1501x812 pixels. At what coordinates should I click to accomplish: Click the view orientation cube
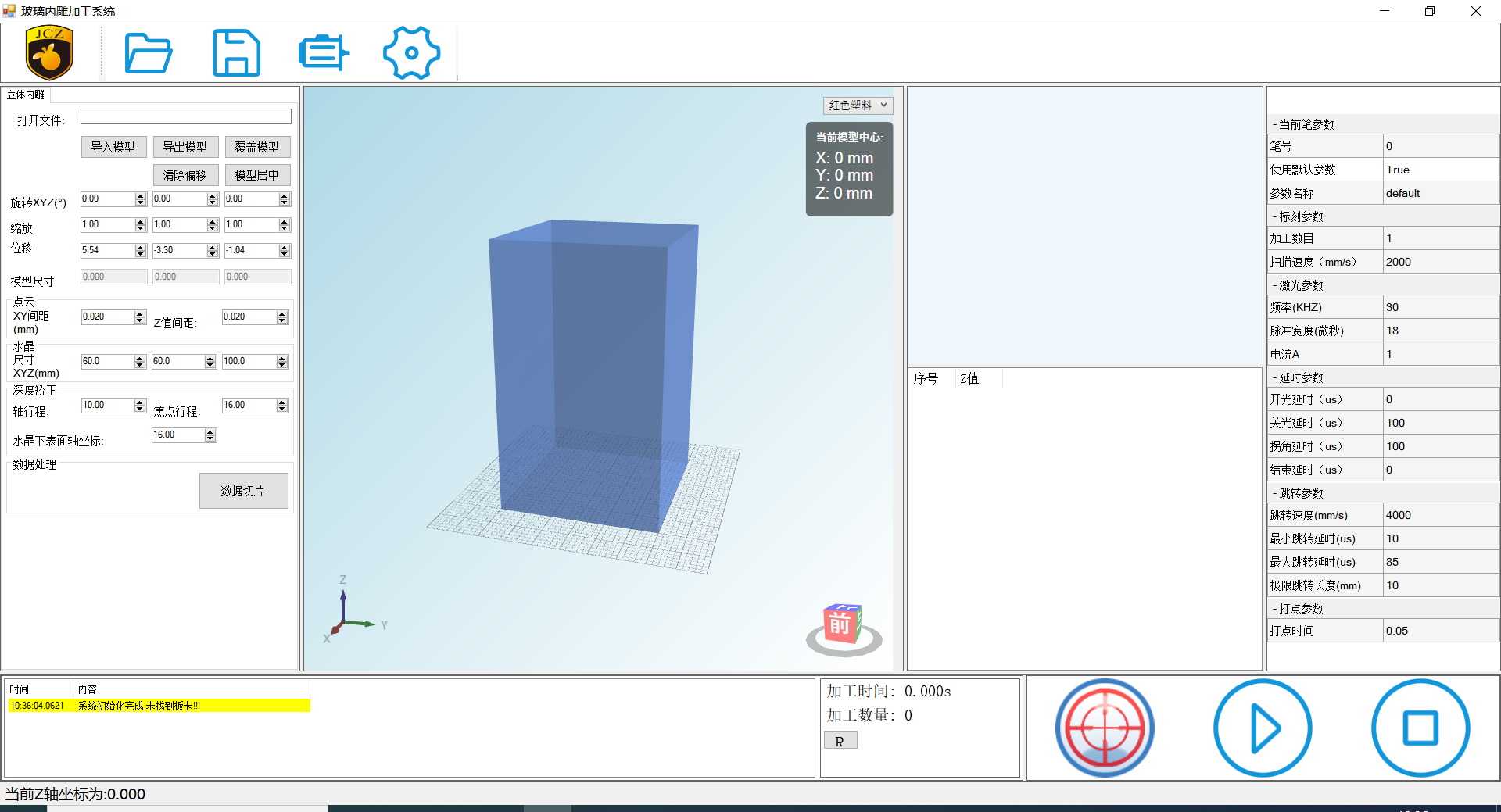tap(842, 624)
